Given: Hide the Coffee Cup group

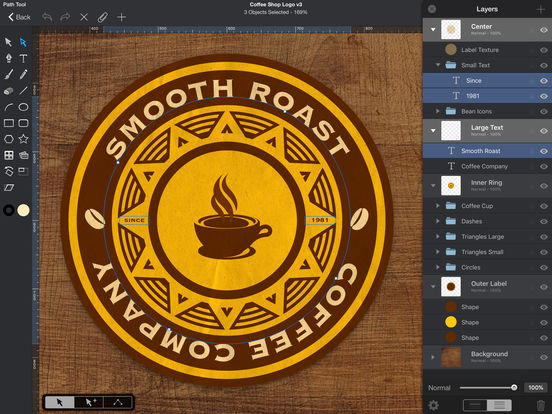Looking at the screenshot, I should (544, 206).
